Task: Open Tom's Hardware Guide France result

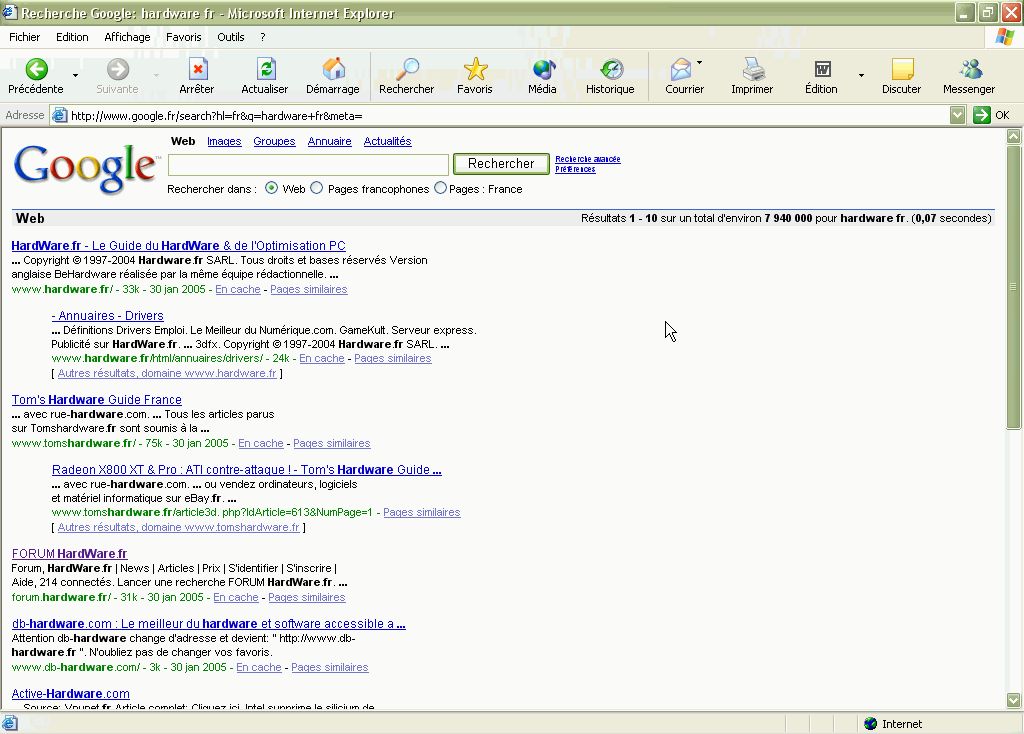Action: [97, 400]
